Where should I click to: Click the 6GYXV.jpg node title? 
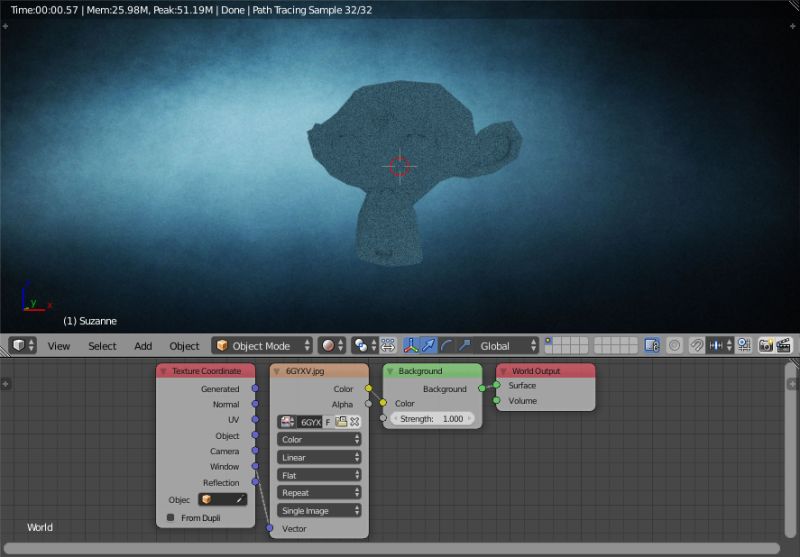coord(305,371)
